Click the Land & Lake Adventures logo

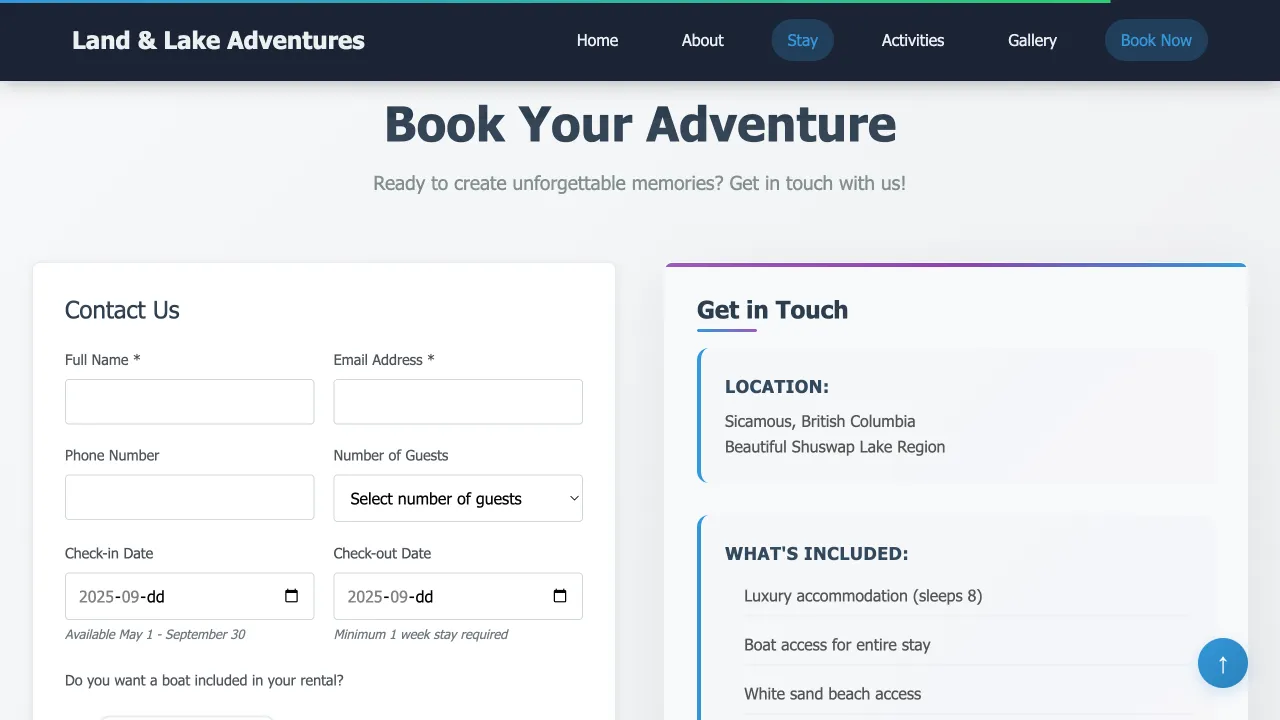click(x=218, y=40)
